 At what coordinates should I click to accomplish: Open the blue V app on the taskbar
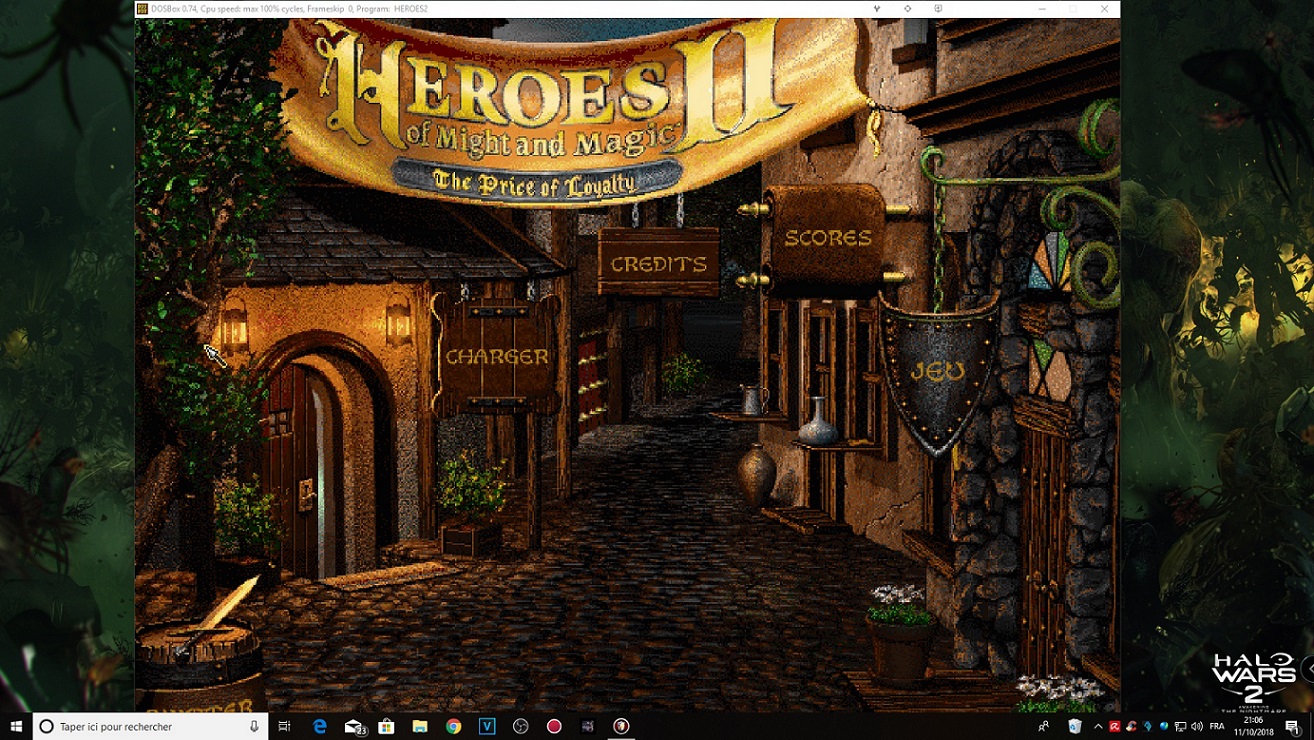point(487,726)
